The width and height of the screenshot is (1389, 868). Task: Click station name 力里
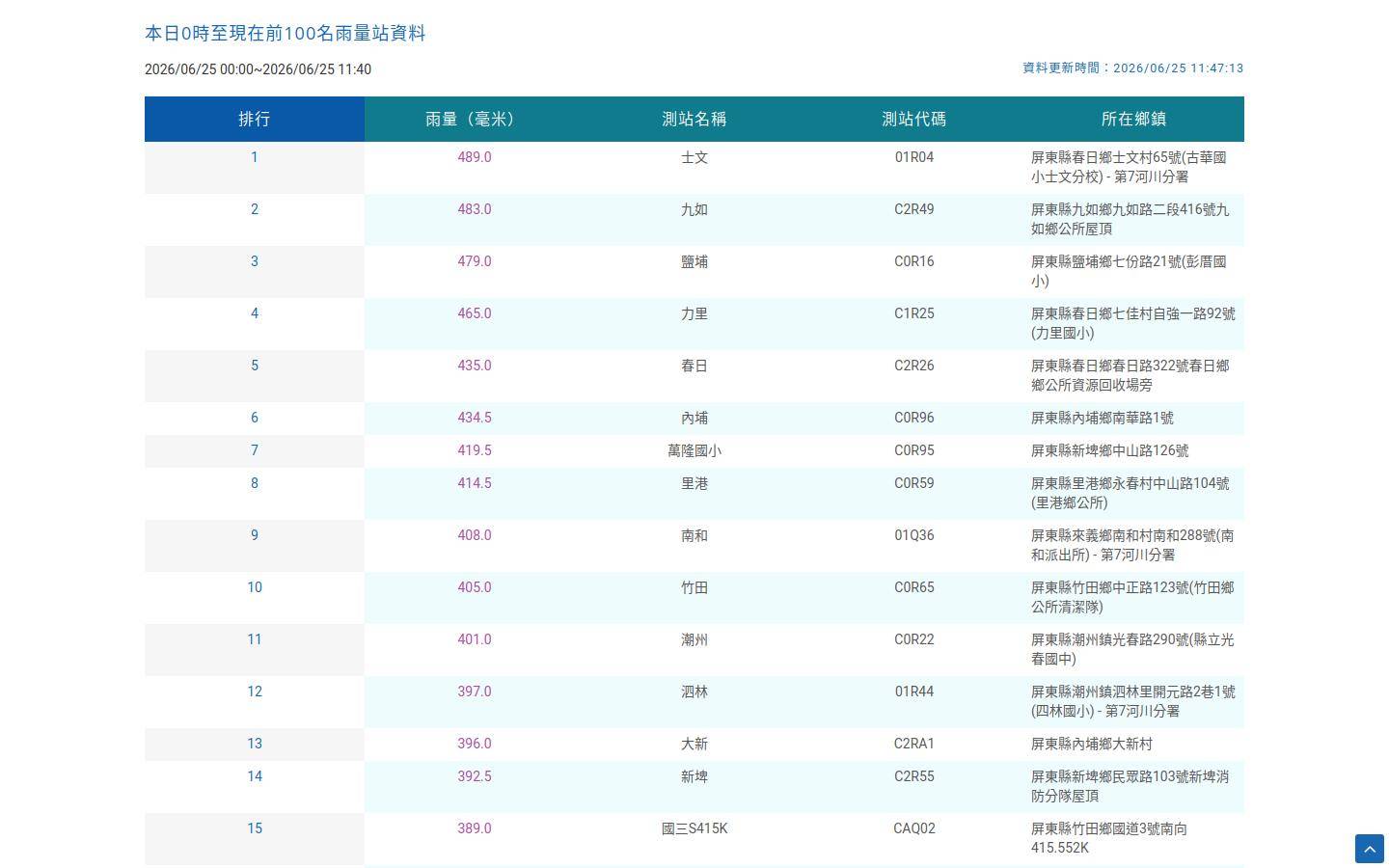[x=694, y=313]
